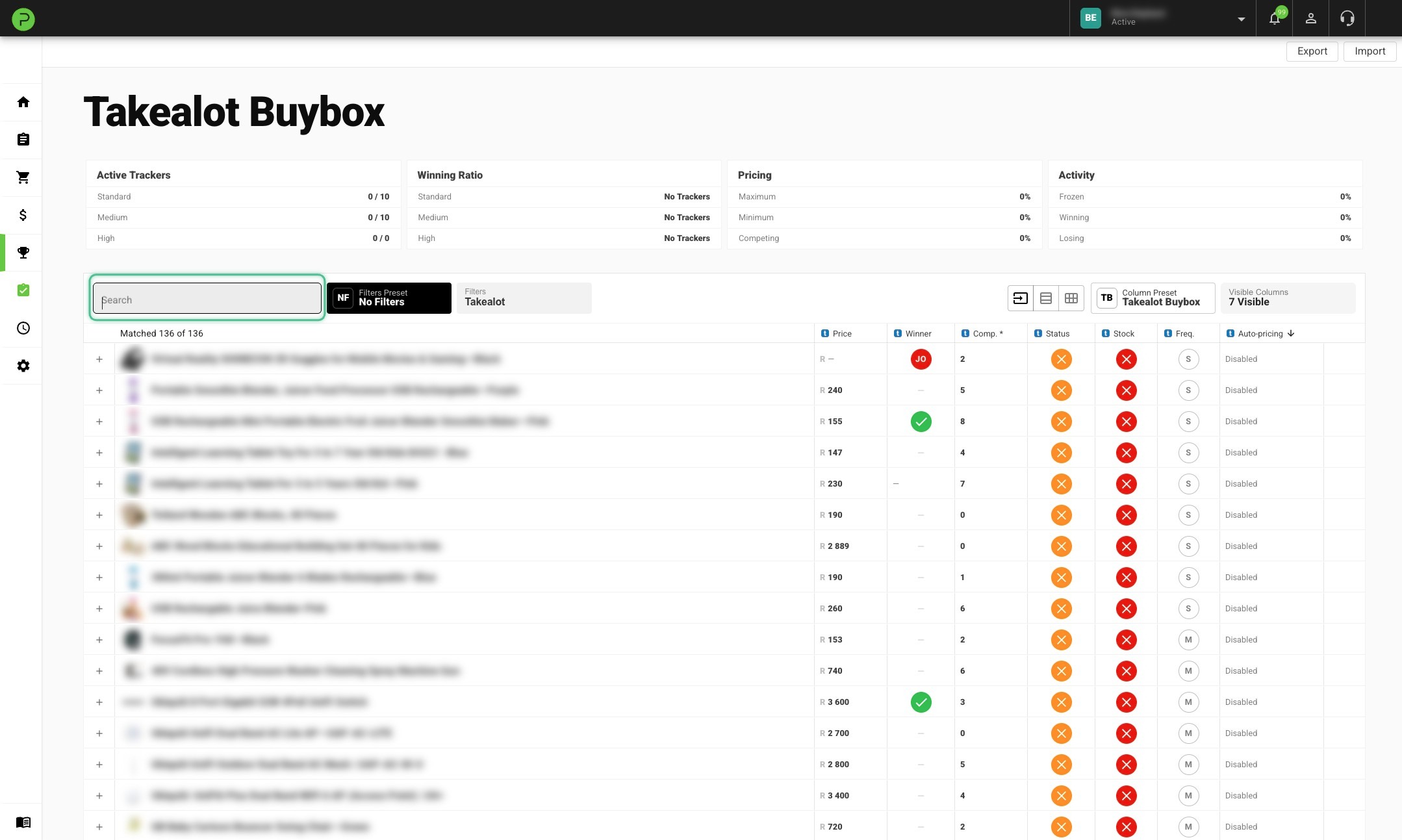Open the headset support icon

click(x=1347, y=18)
